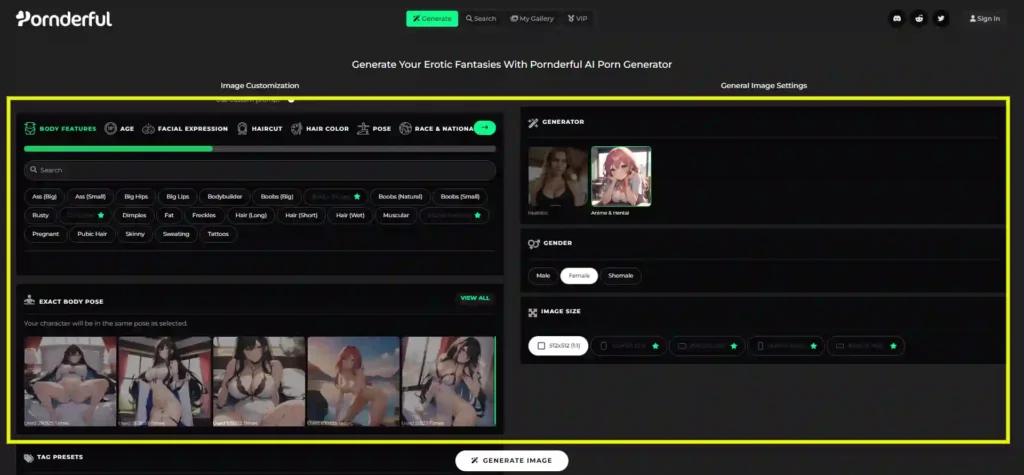This screenshot has height=475, width=1024.
Task: Click the Generator wand icon
Action: coord(533,122)
